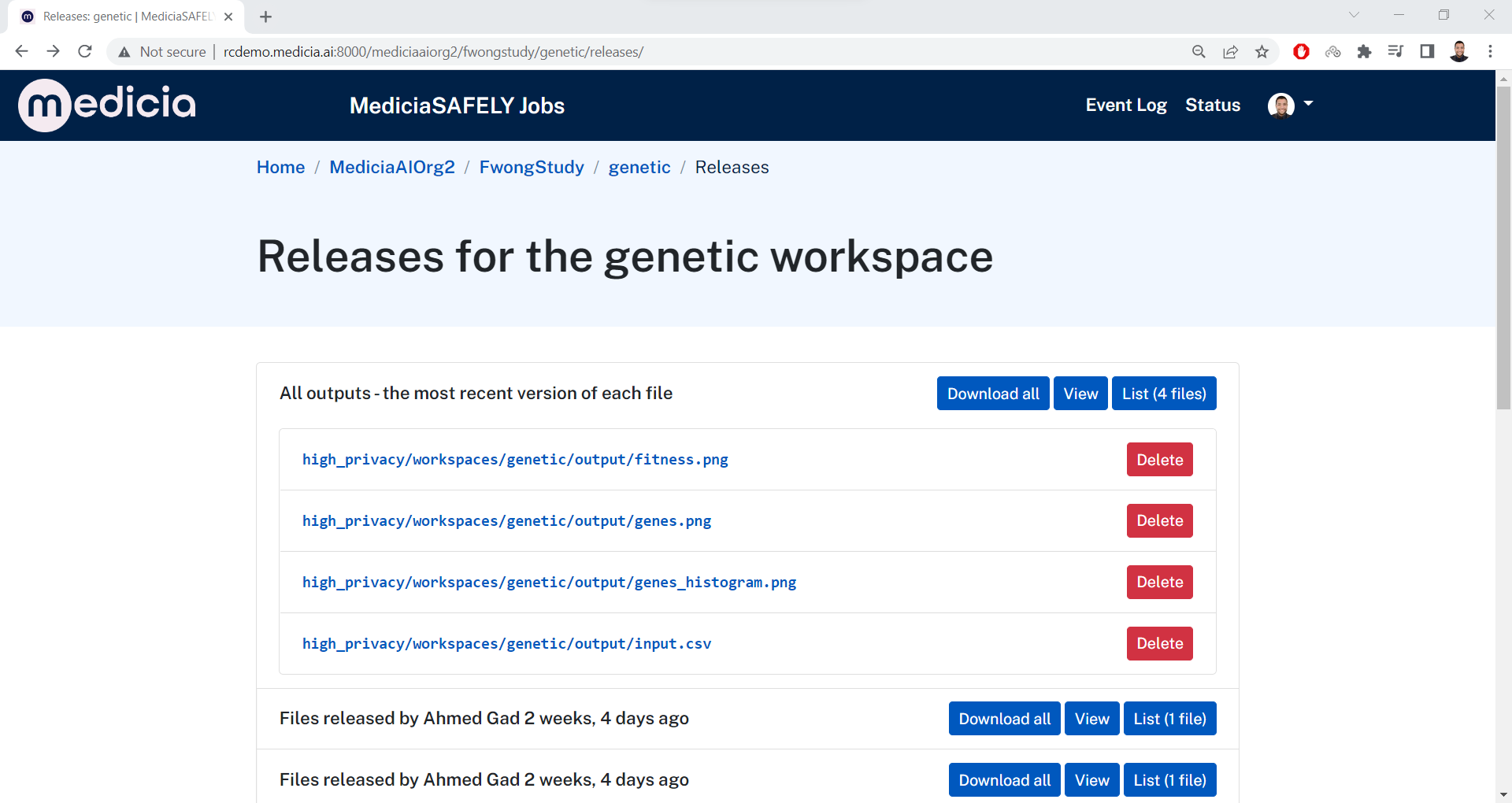The height and width of the screenshot is (803, 1512).
Task: Open the Not secure site info warning
Action: (x=161, y=52)
